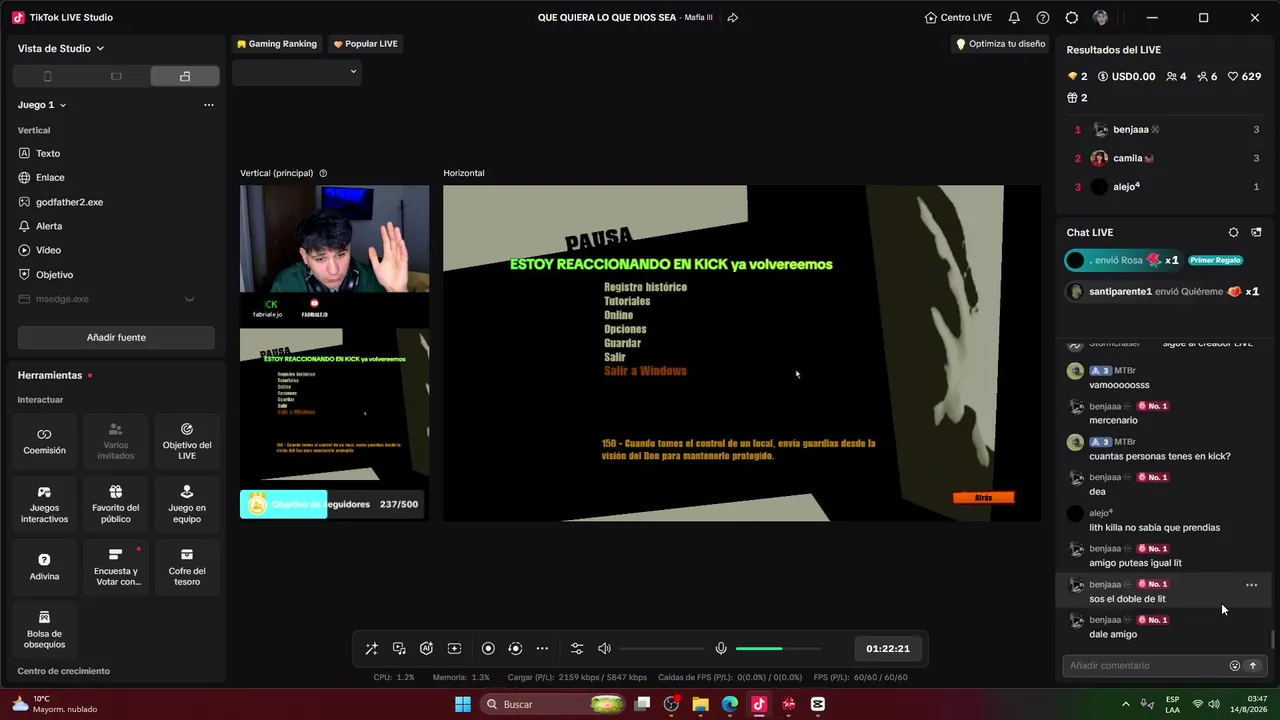Adjust the speaker volume slider
Image resolution: width=1280 pixels, height=720 pixels.
click(x=662, y=649)
